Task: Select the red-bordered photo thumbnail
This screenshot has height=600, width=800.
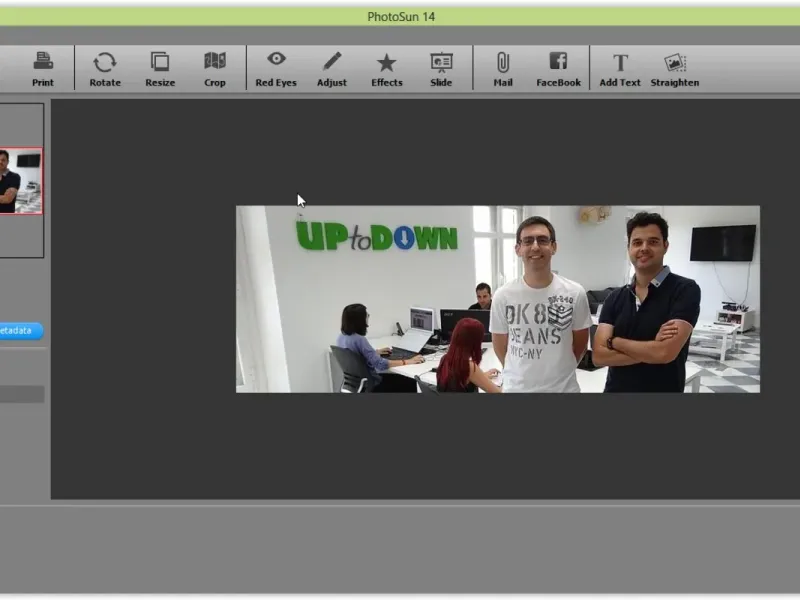Action: [x=20, y=181]
